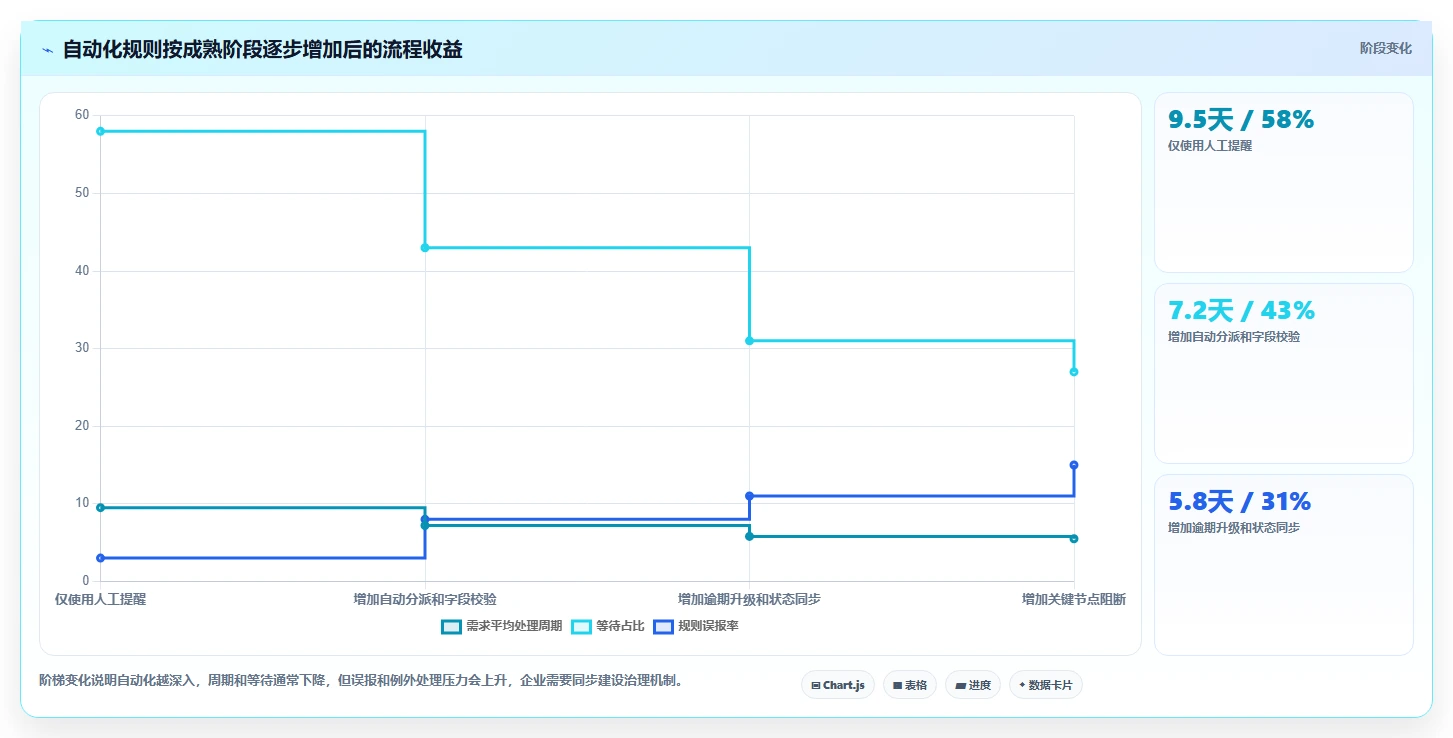1453x738 pixels.
Task: Click 等待占比 point at 31
Action: [x=749, y=341]
